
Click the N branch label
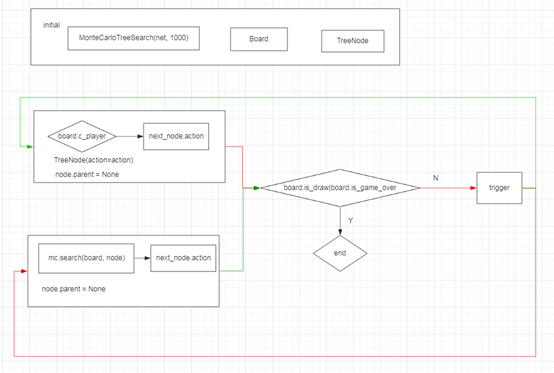[x=436, y=178]
